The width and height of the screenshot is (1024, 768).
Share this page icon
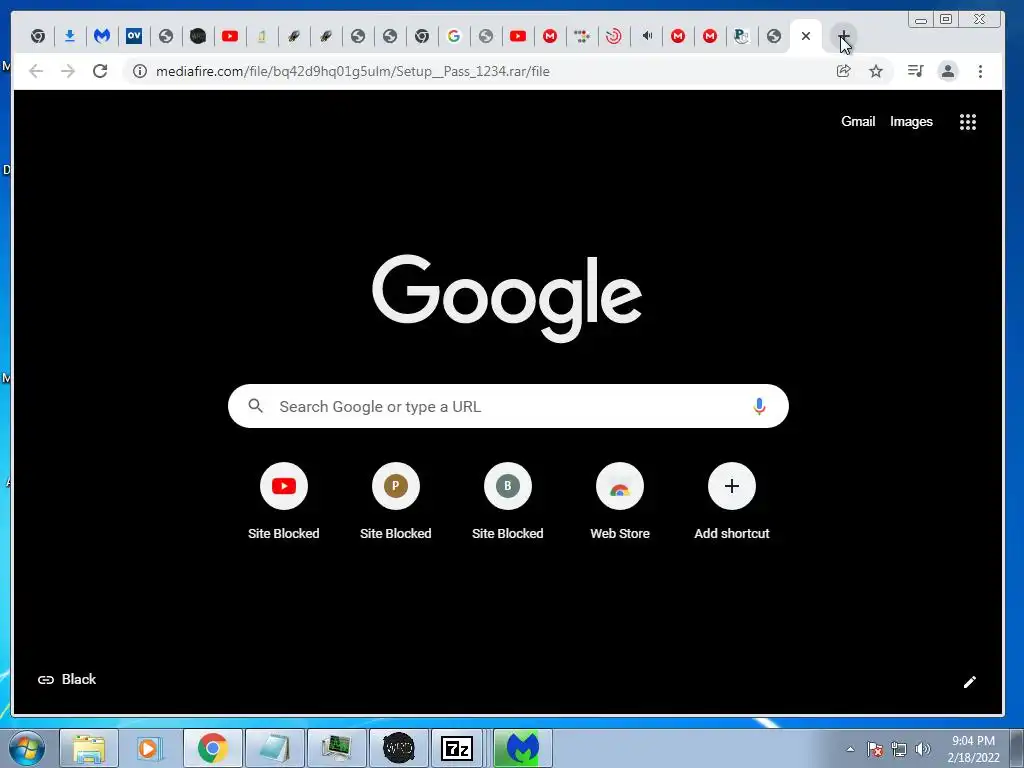844,71
